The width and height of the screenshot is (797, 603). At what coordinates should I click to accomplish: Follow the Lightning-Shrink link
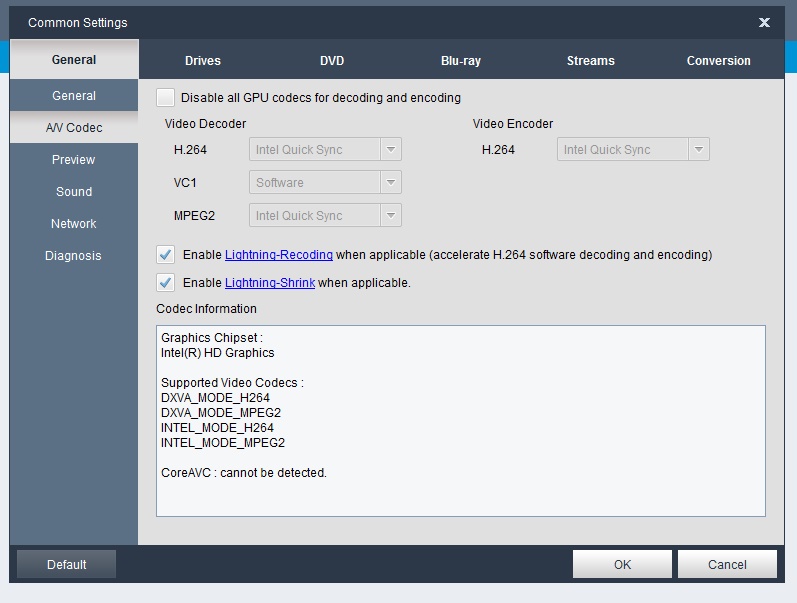click(270, 283)
